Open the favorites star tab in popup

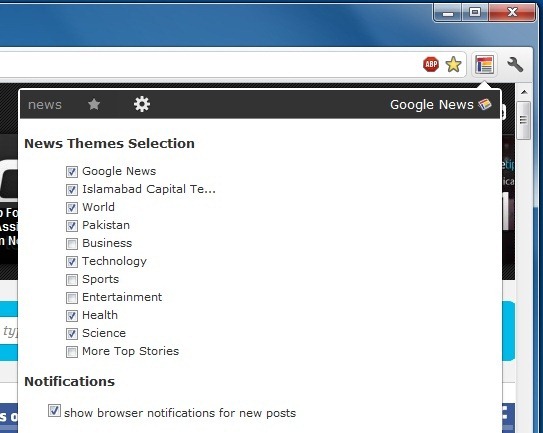(x=94, y=104)
